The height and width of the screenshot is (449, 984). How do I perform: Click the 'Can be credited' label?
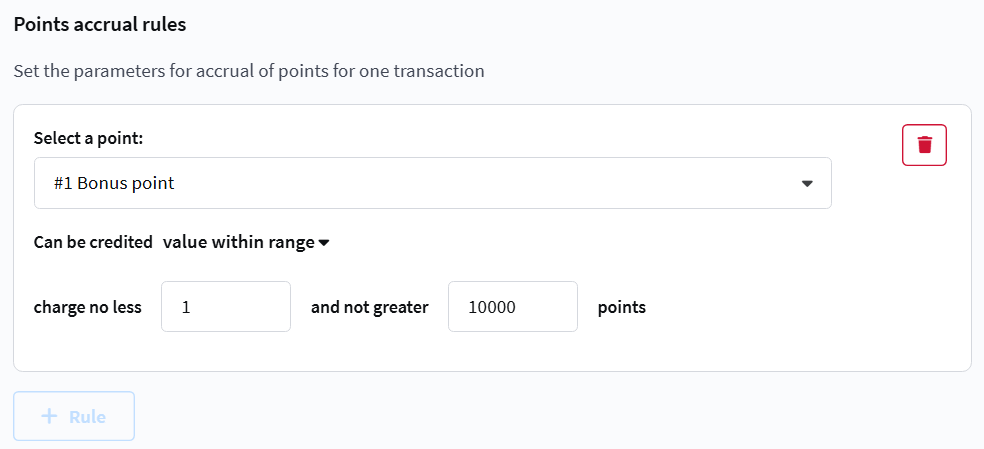click(93, 242)
